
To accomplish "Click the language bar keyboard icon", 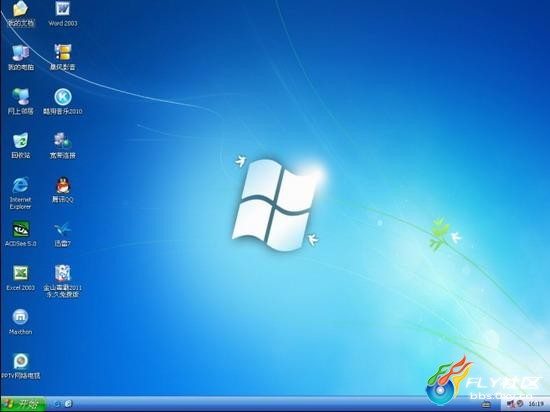I will click(486, 405).
